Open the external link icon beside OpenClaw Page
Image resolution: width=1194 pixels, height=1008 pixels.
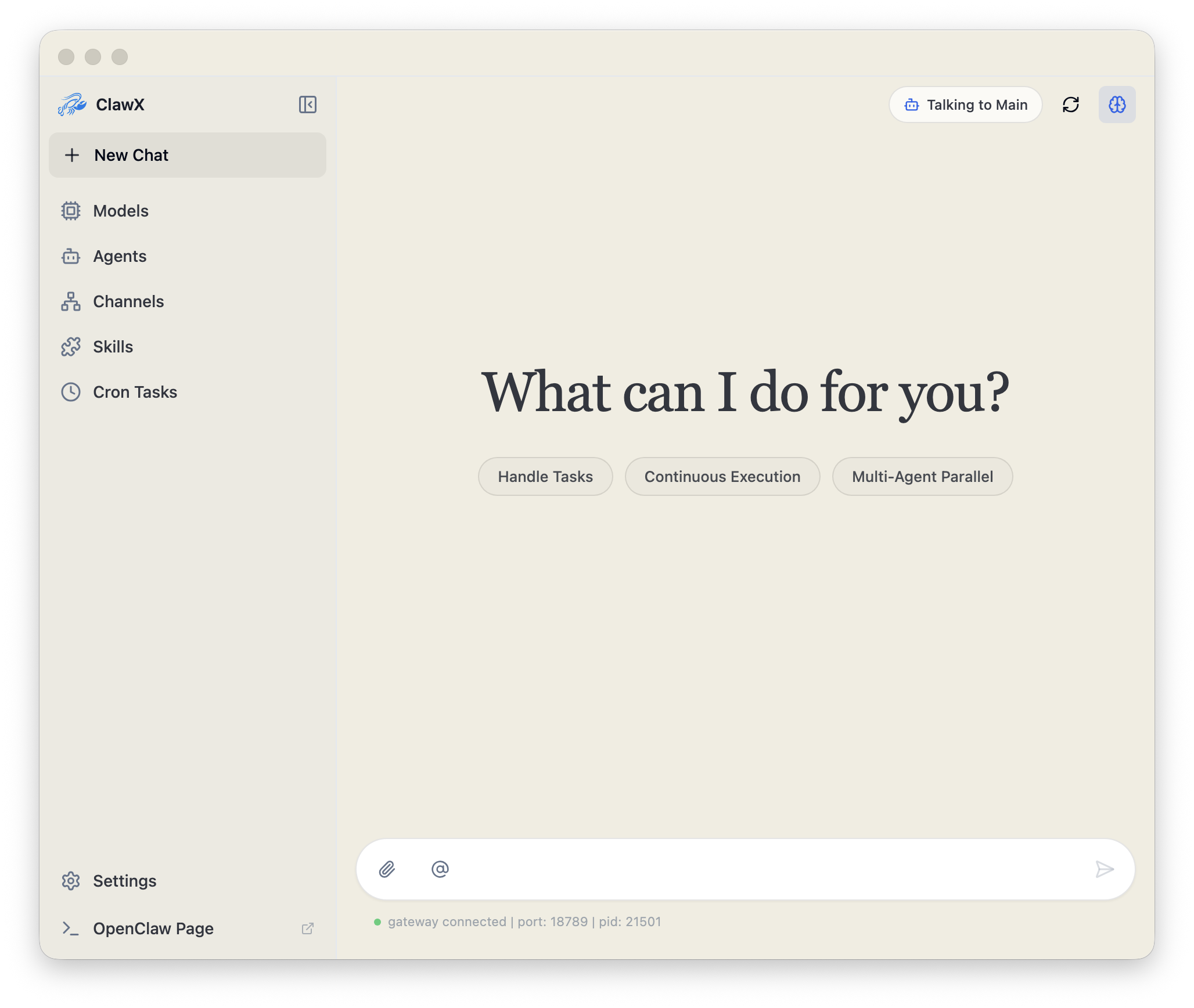[307, 928]
